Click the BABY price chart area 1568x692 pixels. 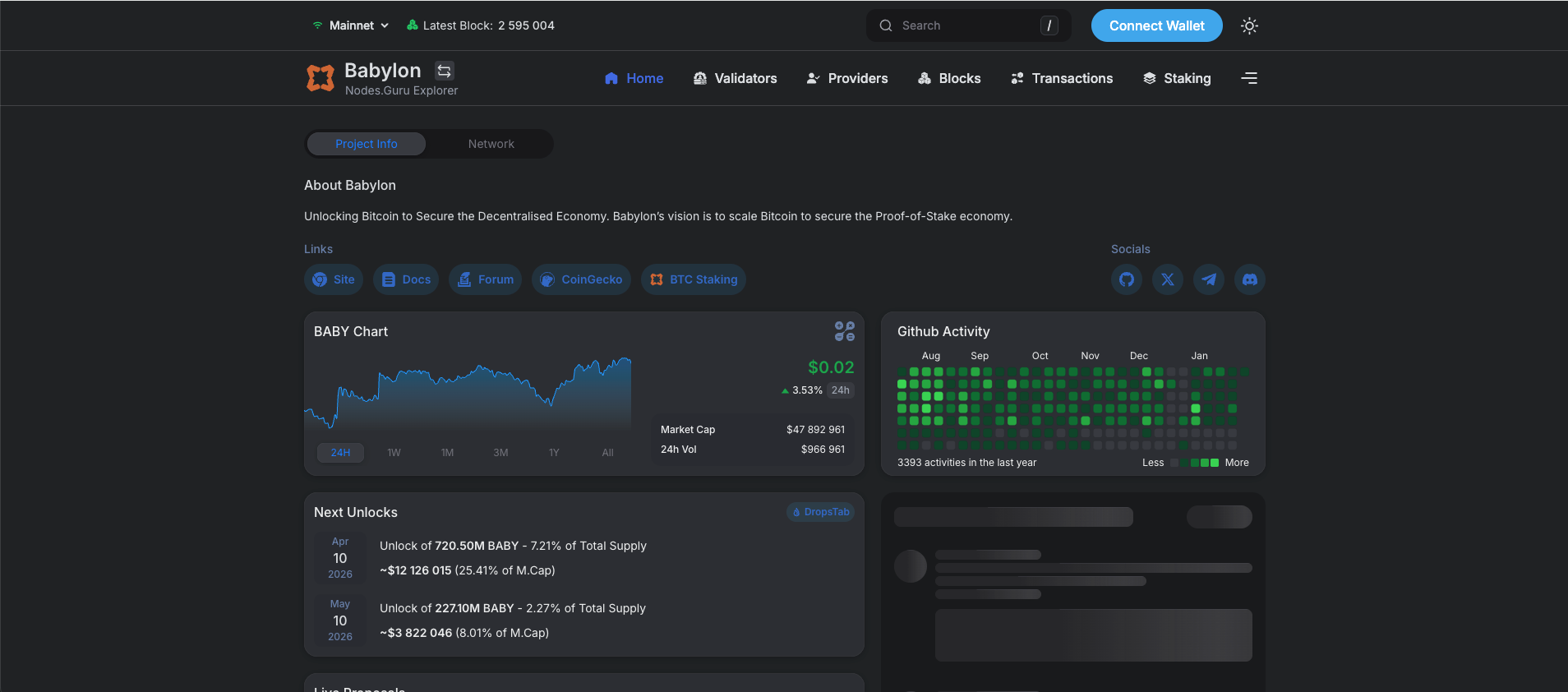[x=468, y=393]
